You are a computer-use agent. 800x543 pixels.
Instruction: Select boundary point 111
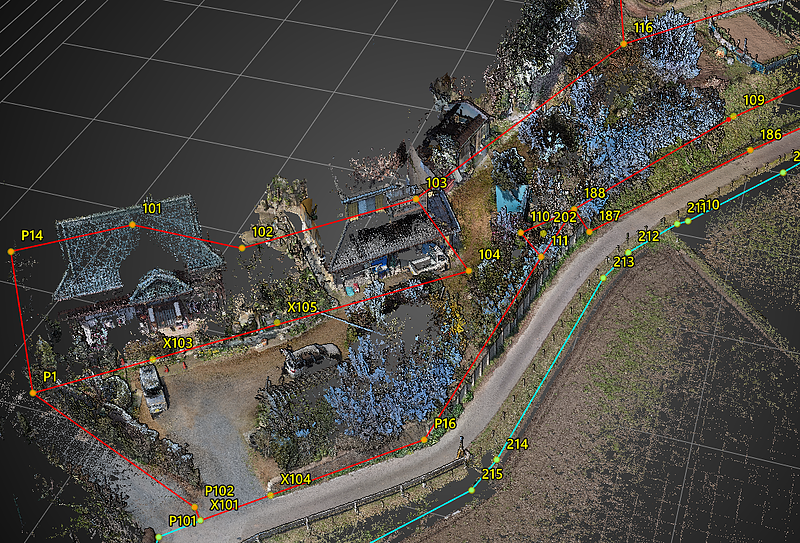(541, 257)
